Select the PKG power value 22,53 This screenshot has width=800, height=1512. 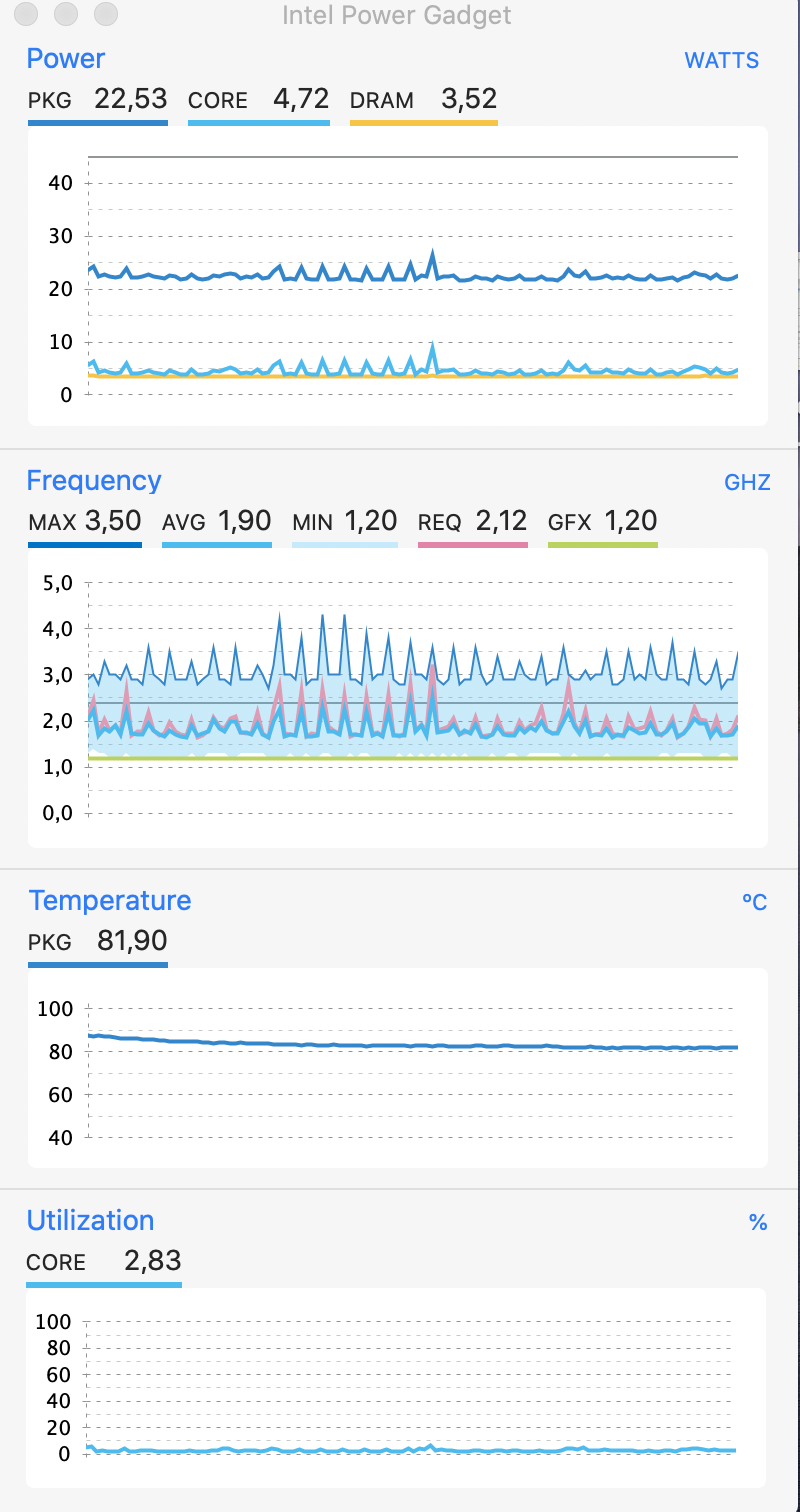click(x=131, y=99)
